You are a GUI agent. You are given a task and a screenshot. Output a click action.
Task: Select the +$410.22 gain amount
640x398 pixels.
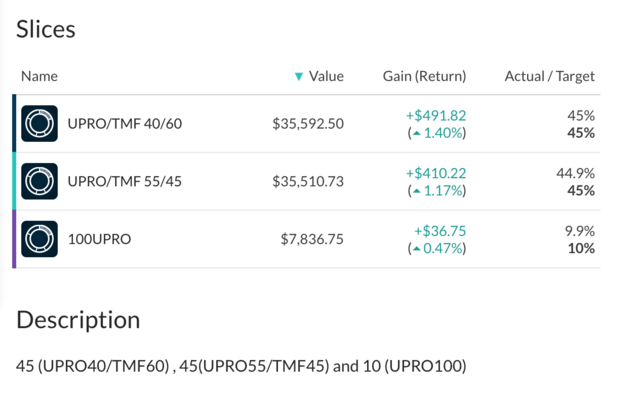(436, 173)
